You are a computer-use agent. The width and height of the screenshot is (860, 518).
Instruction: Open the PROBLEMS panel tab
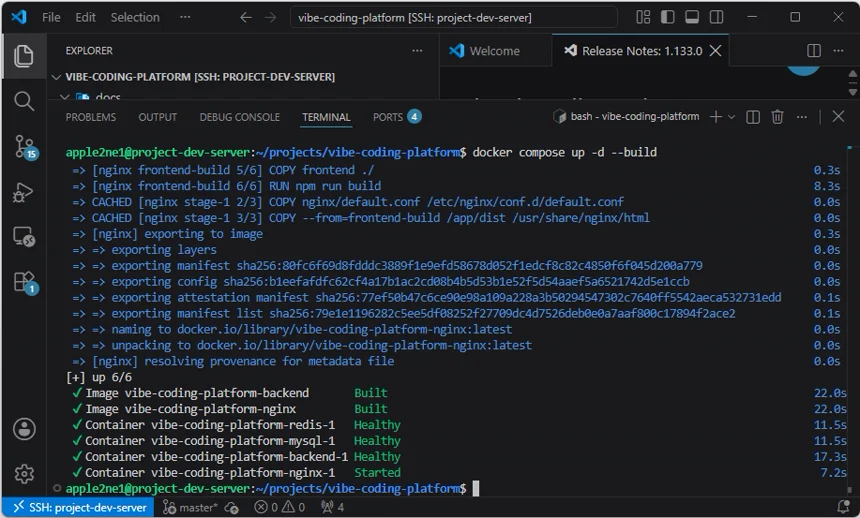click(x=90, y=117)
